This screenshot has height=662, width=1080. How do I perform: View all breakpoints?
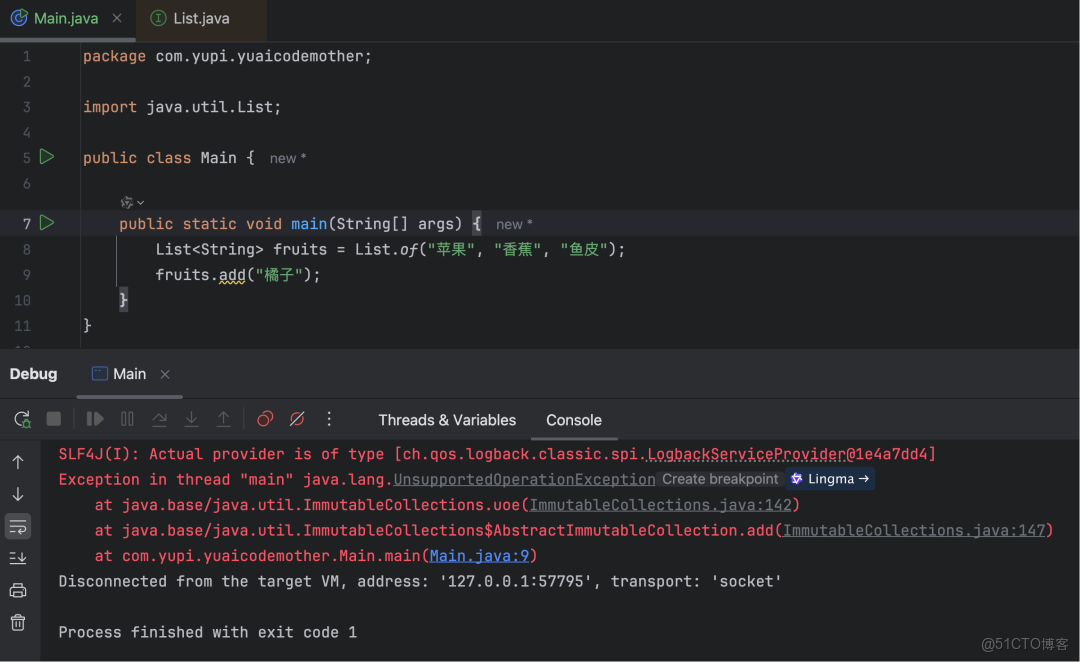click(x=265, y=419)
